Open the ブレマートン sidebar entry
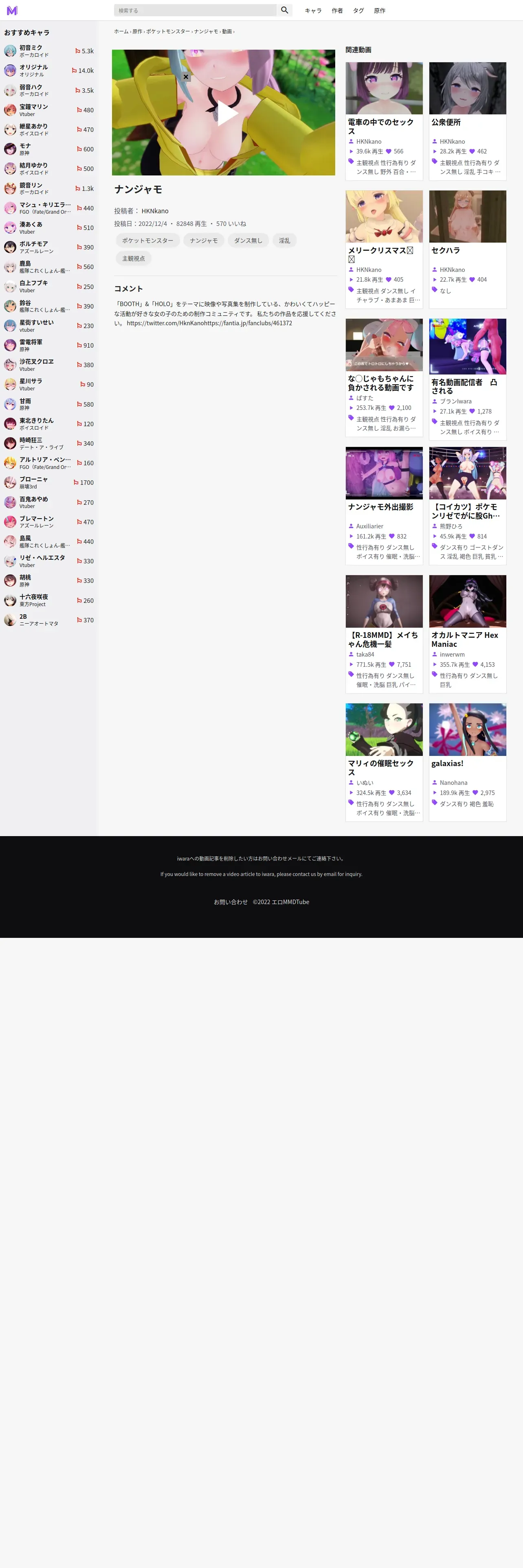Image resolution: width=523 pixels, height=1568 pixels. click(x=49, y=522)
